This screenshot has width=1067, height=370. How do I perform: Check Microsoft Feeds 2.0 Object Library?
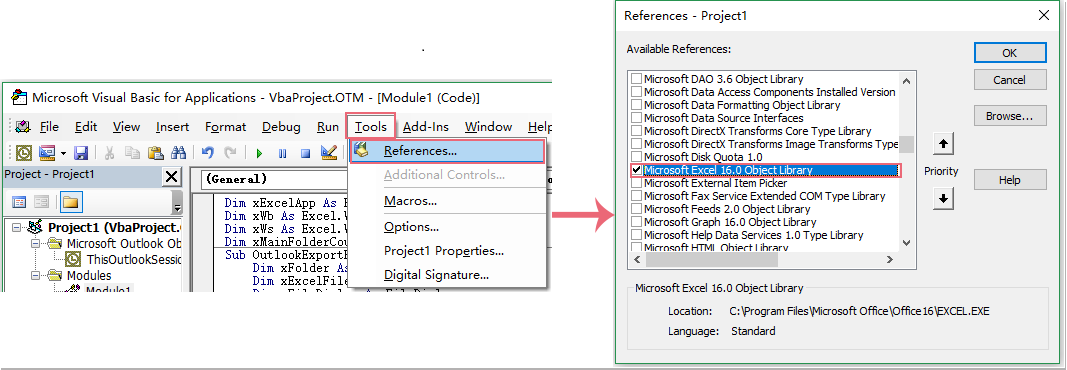point(636,209)
